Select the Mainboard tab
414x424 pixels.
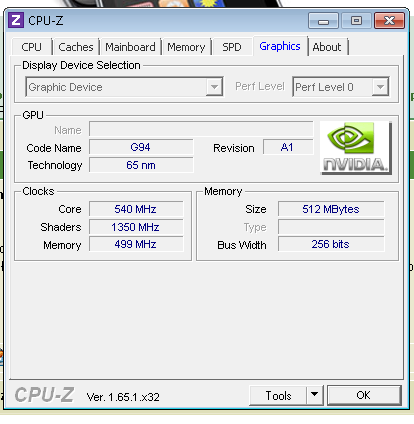click(130, 47)
